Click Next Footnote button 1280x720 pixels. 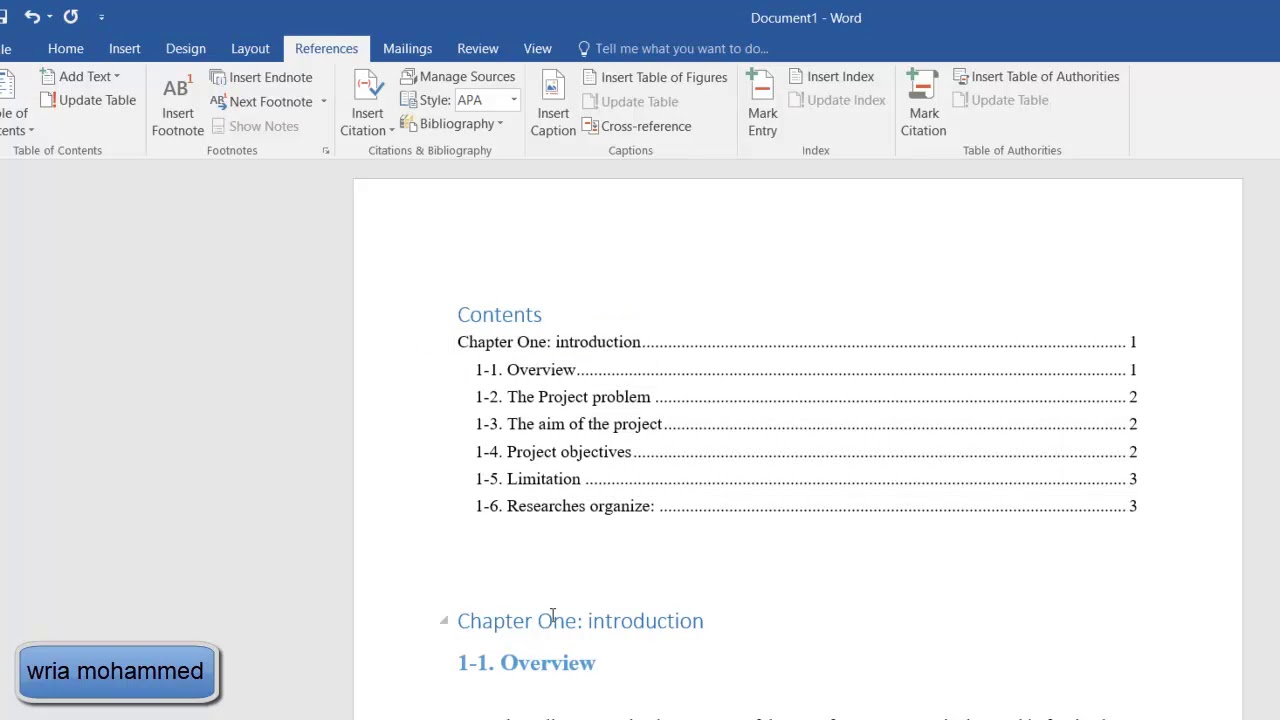tap(262, 101)
